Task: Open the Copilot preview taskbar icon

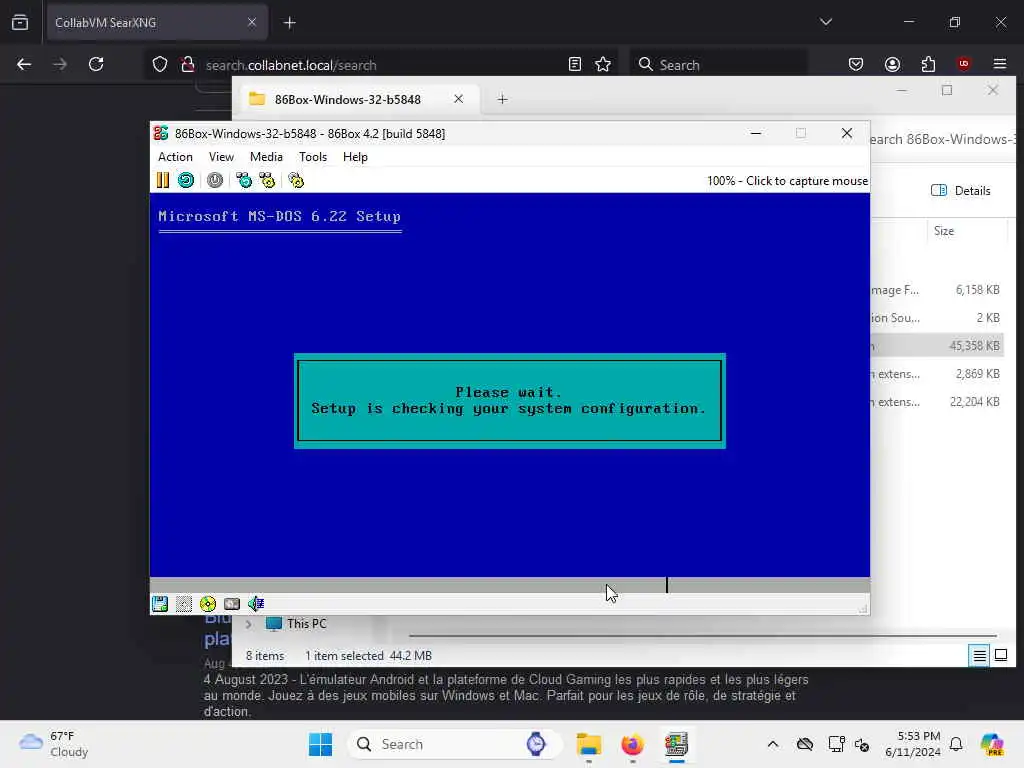Action: [x=992, y=744]
